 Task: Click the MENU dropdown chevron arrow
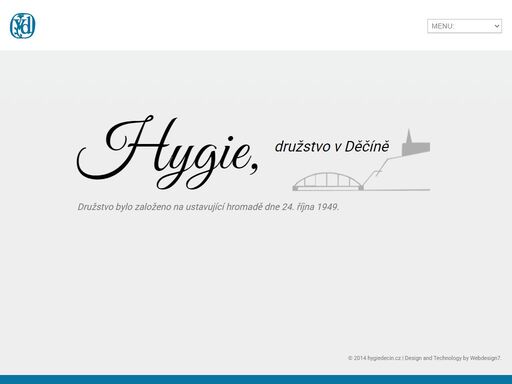tap(497, 26)
